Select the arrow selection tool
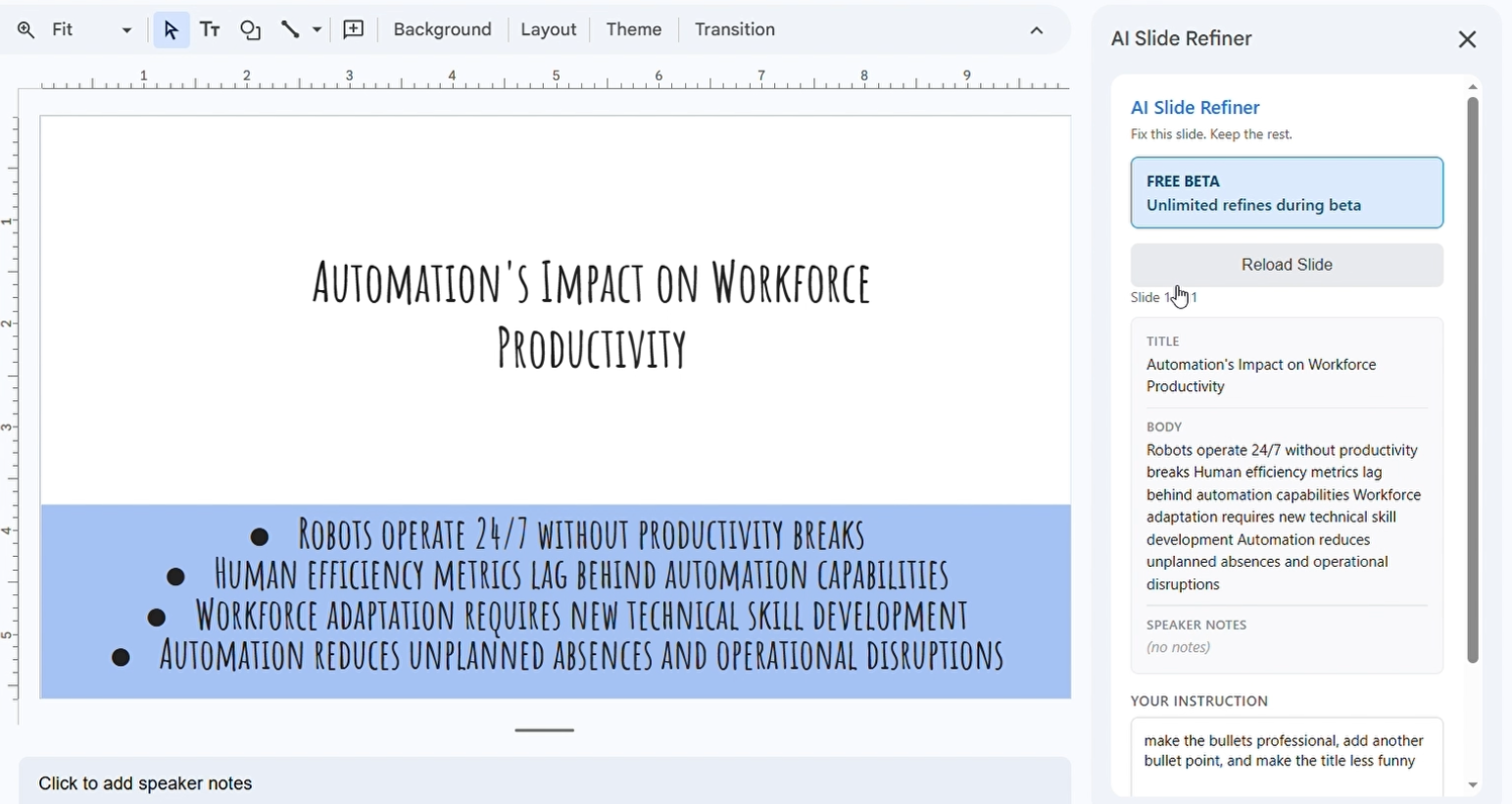Image resolution: width=1512 pixels, height=804 pixels. pos(171,29)
